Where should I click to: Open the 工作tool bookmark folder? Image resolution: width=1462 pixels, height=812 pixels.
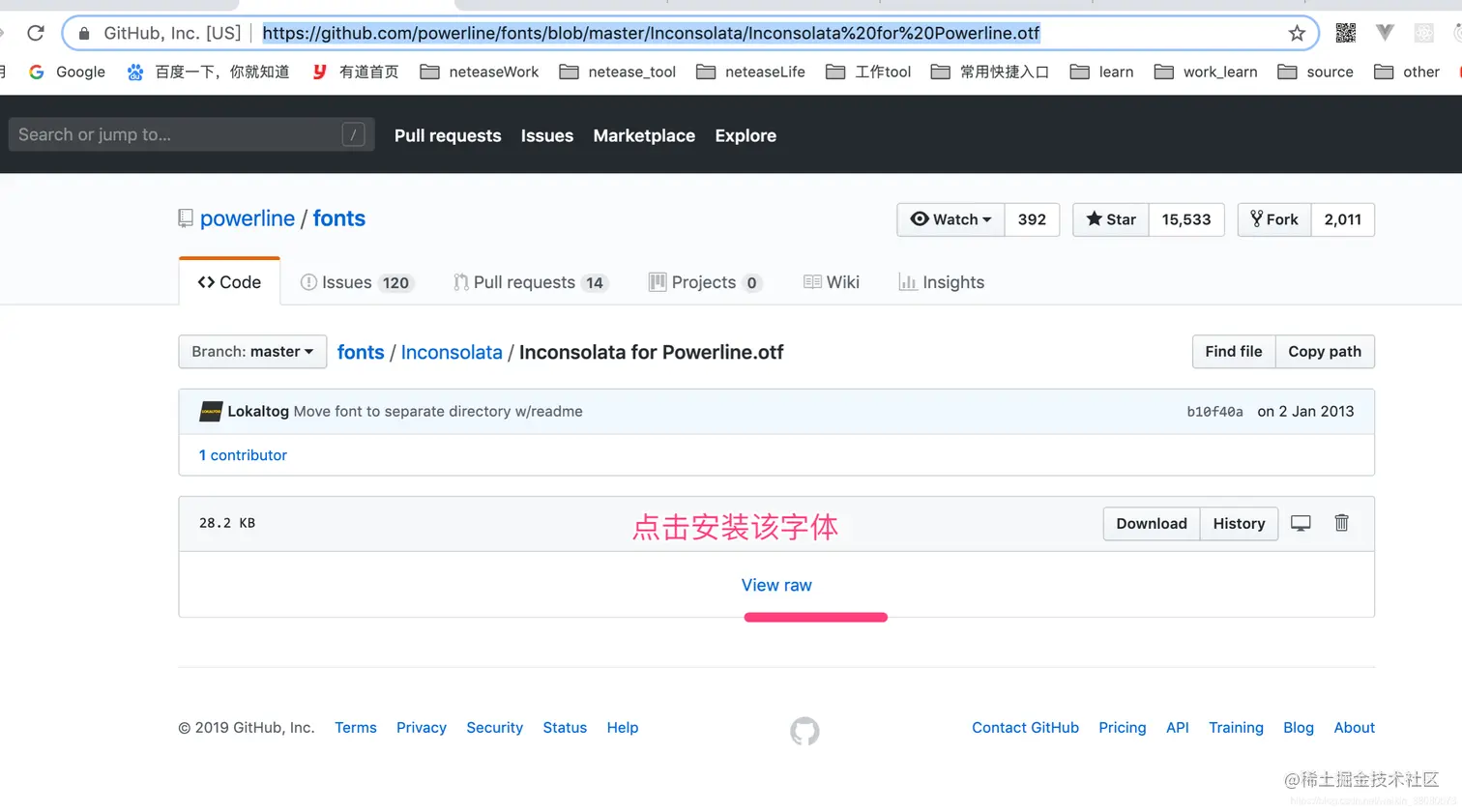(868, 72)
